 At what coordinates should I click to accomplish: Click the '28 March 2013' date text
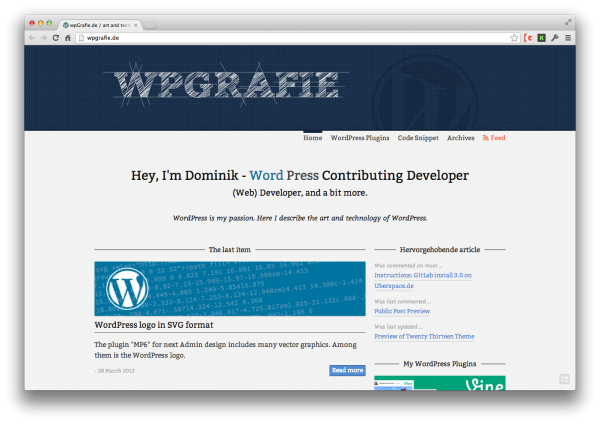pyautogui.click(x=116, y=371)
